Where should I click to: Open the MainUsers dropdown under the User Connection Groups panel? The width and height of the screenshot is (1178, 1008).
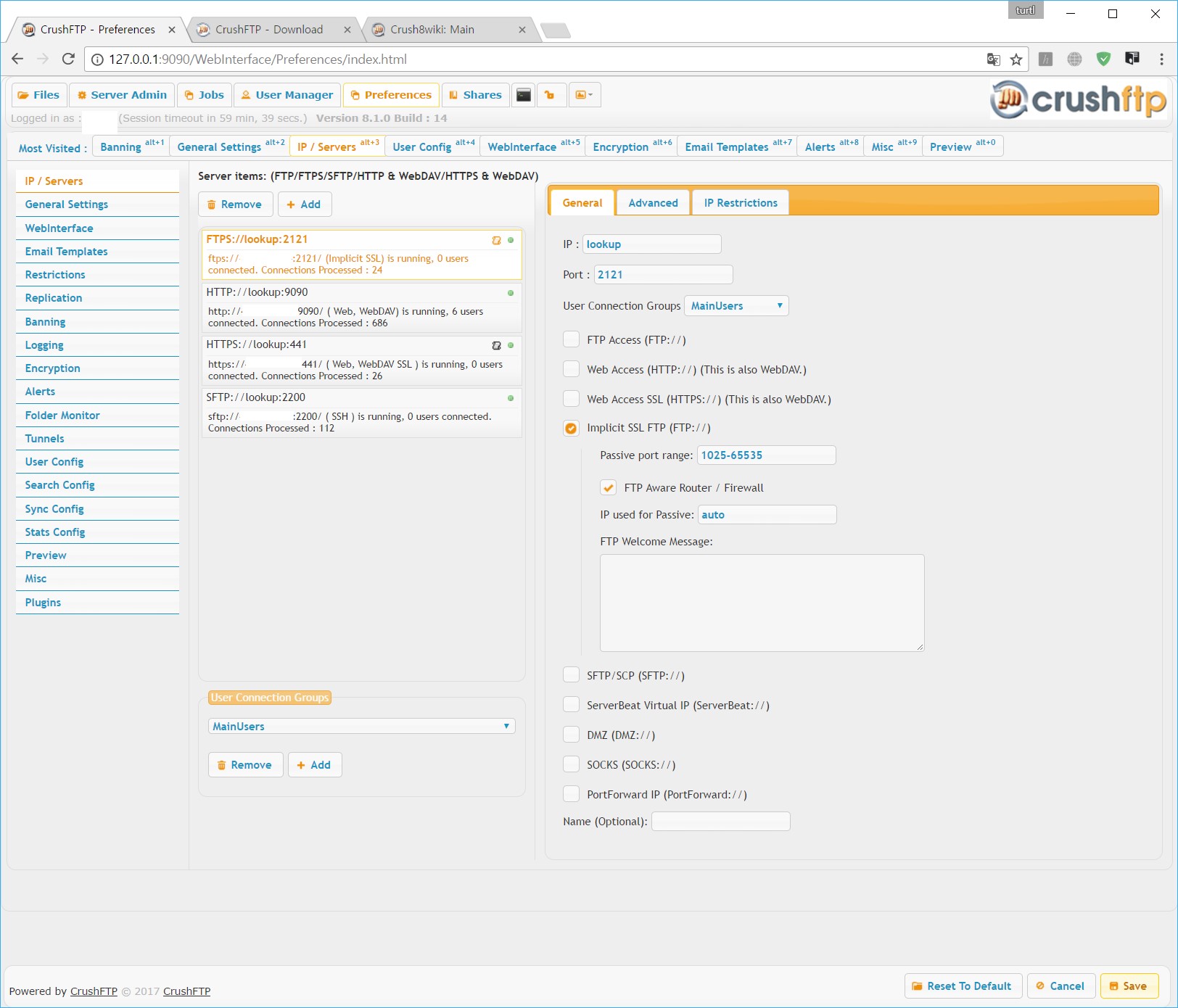(362, 726)
